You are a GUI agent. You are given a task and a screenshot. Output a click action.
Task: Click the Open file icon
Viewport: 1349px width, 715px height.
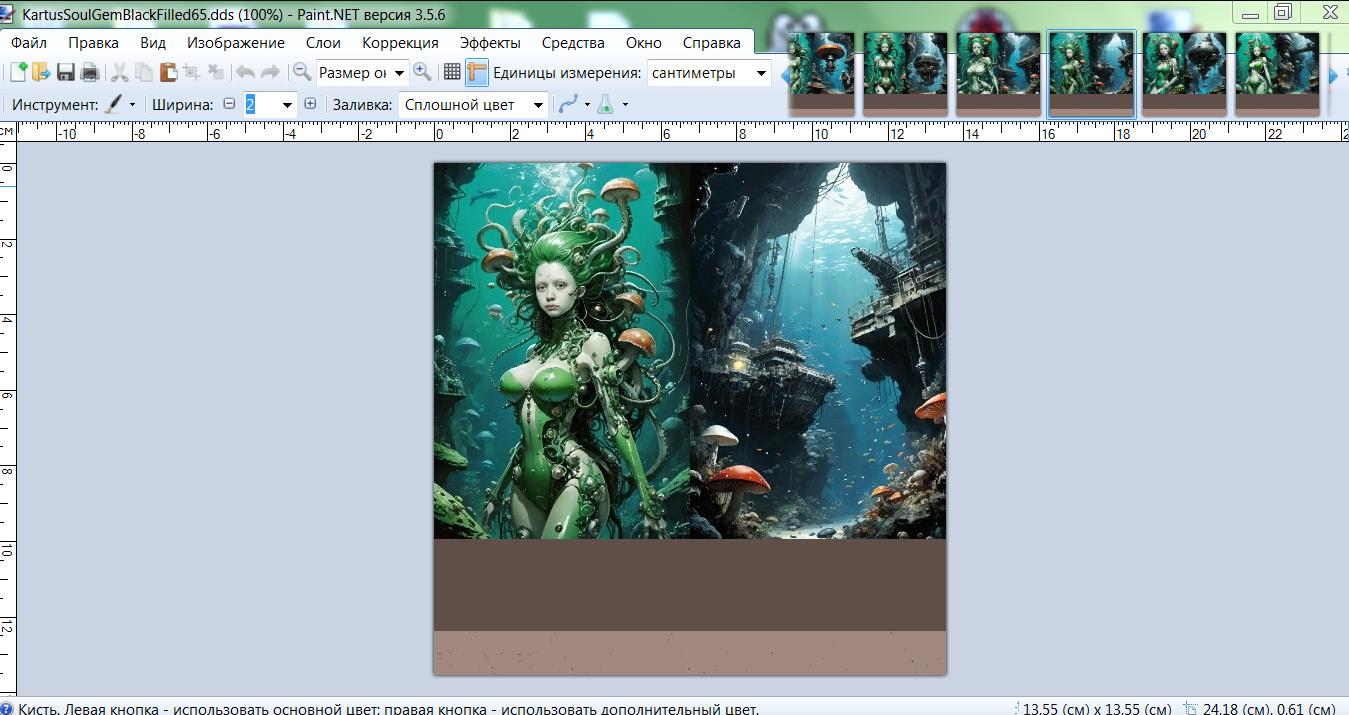point(41,72)
